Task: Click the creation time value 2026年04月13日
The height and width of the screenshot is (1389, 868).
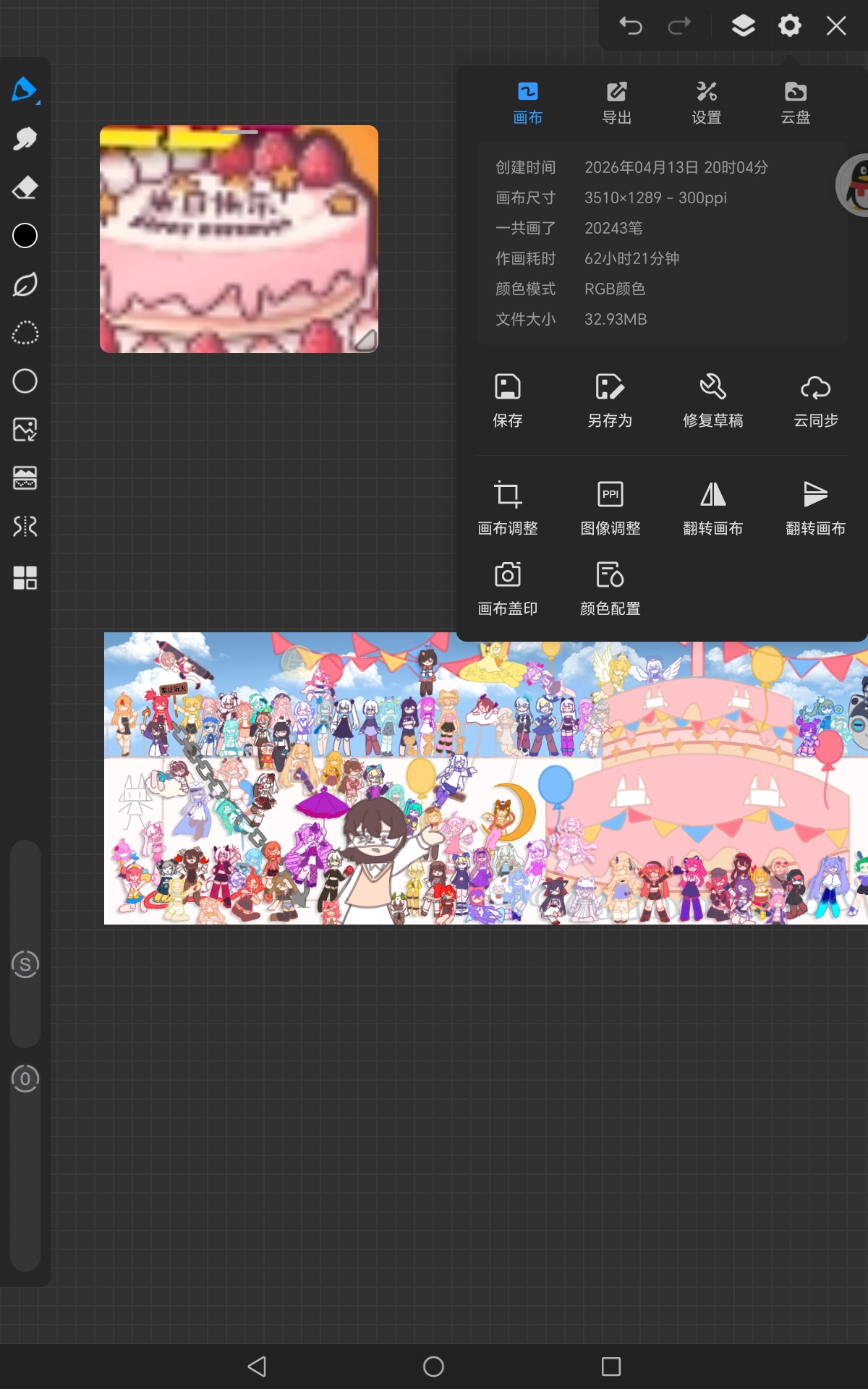Action: pyautogui.click(x=641, y=167)
